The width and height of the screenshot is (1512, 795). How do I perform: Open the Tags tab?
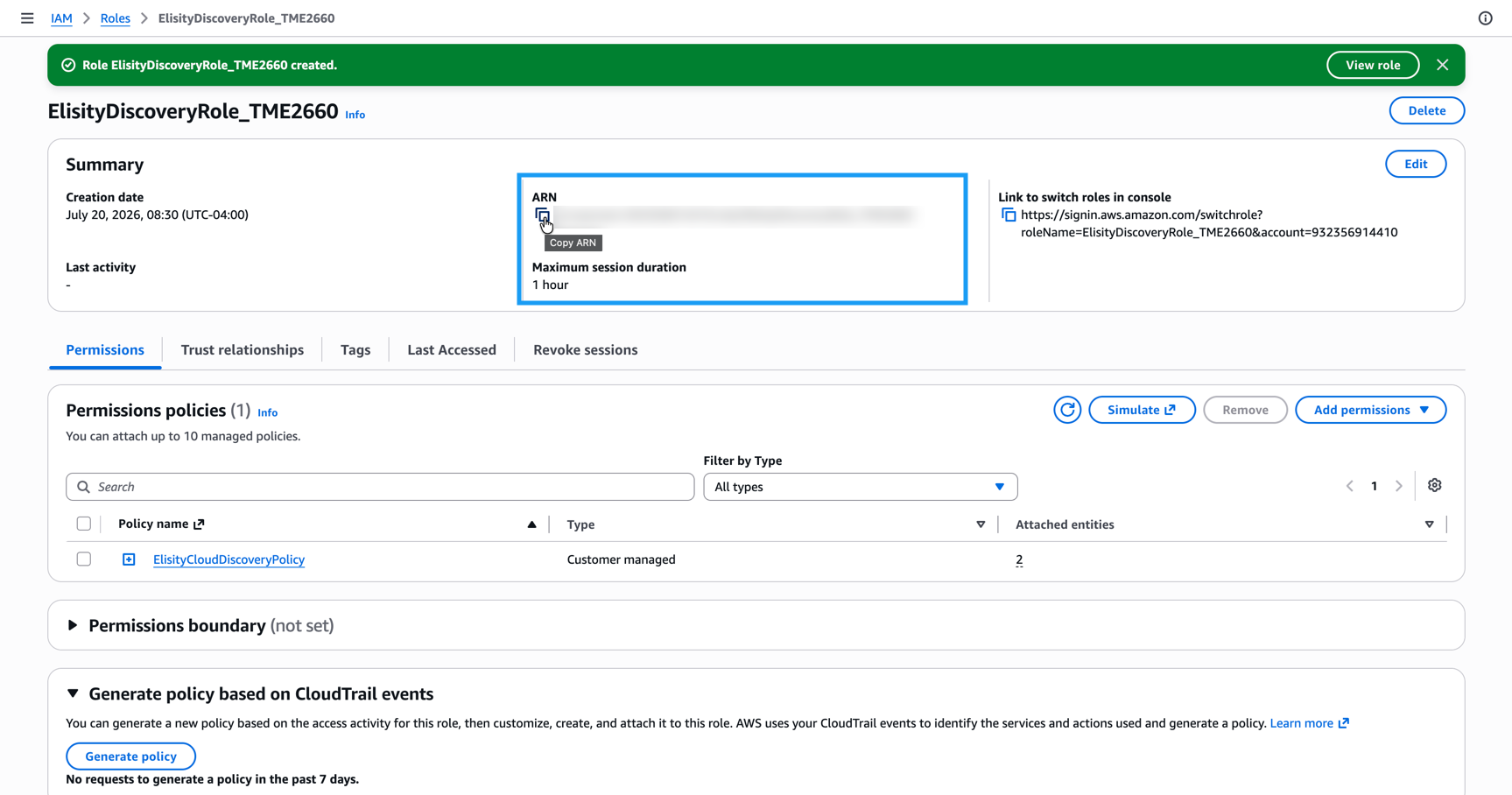click(x=355, y=349)
